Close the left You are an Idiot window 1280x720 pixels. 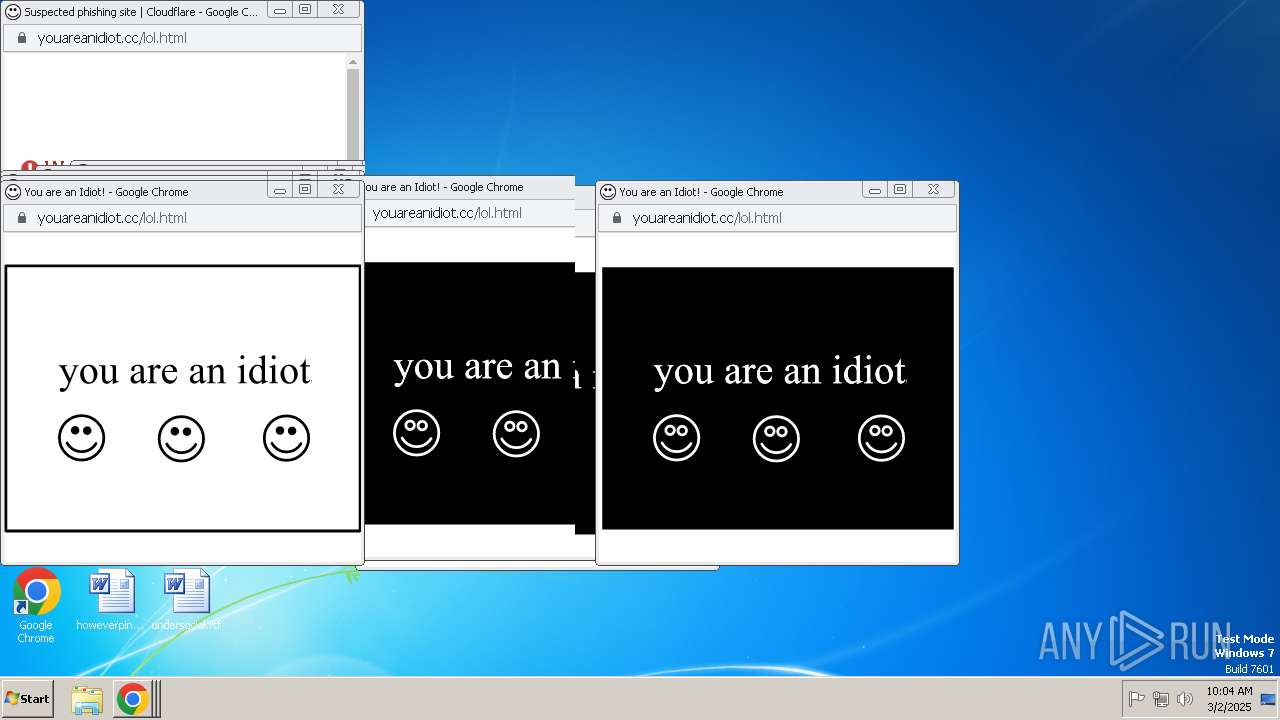click(x=339, y=190)
